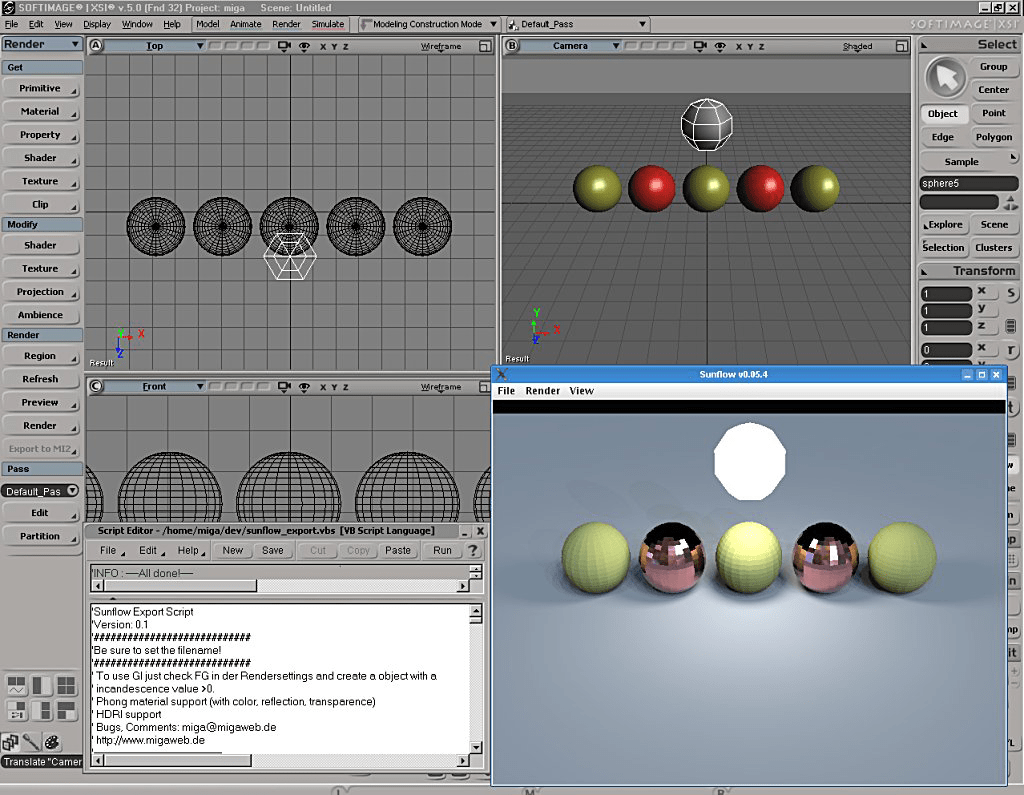Click the Select arrow tool icon
This screenshot has height=795, width=1024.
[945, 78]
